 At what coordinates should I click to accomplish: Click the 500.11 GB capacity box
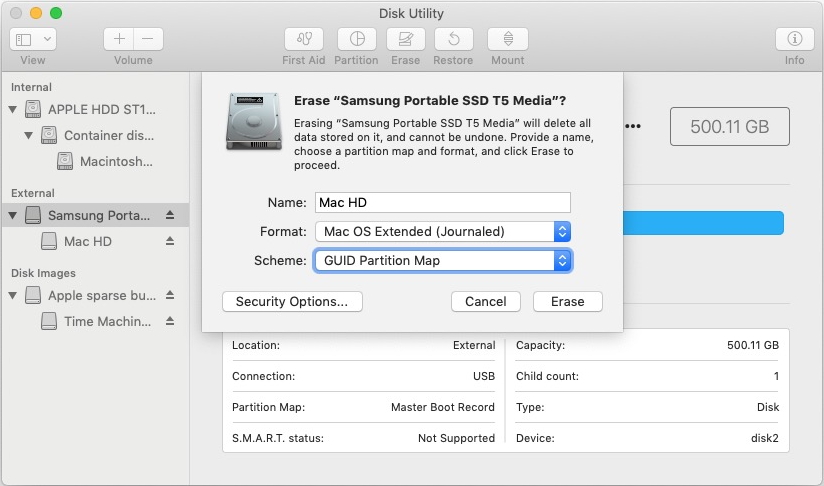pyautogui.click(x=729, y=127)
